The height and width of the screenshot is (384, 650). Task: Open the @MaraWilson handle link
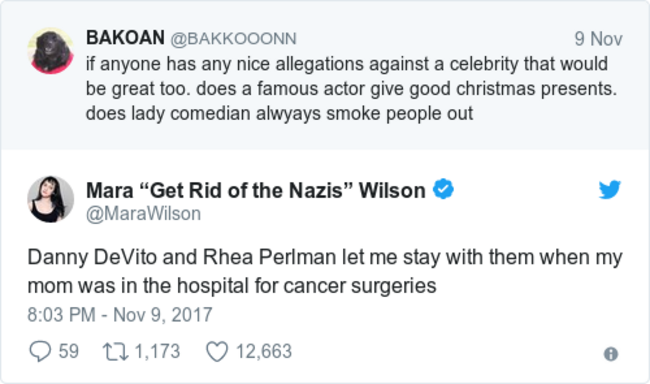tap(143, 214)
